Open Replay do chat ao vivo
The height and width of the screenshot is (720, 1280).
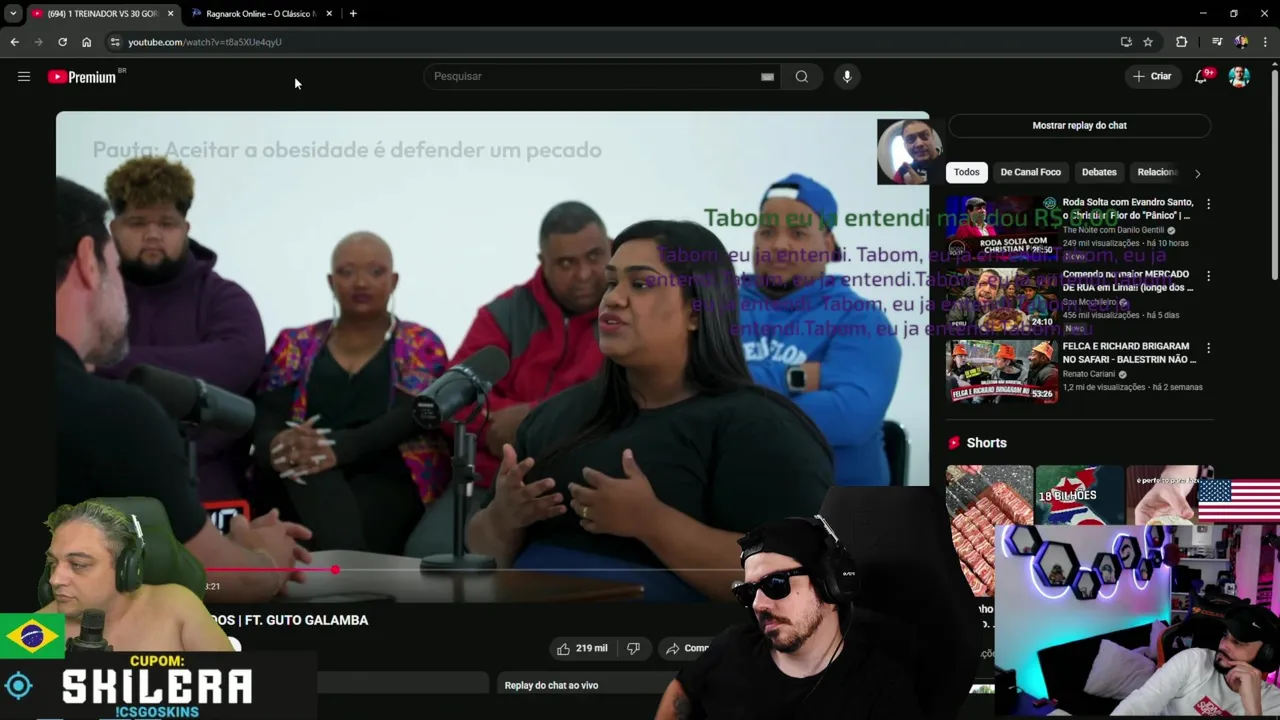click(x=551, y=685)
